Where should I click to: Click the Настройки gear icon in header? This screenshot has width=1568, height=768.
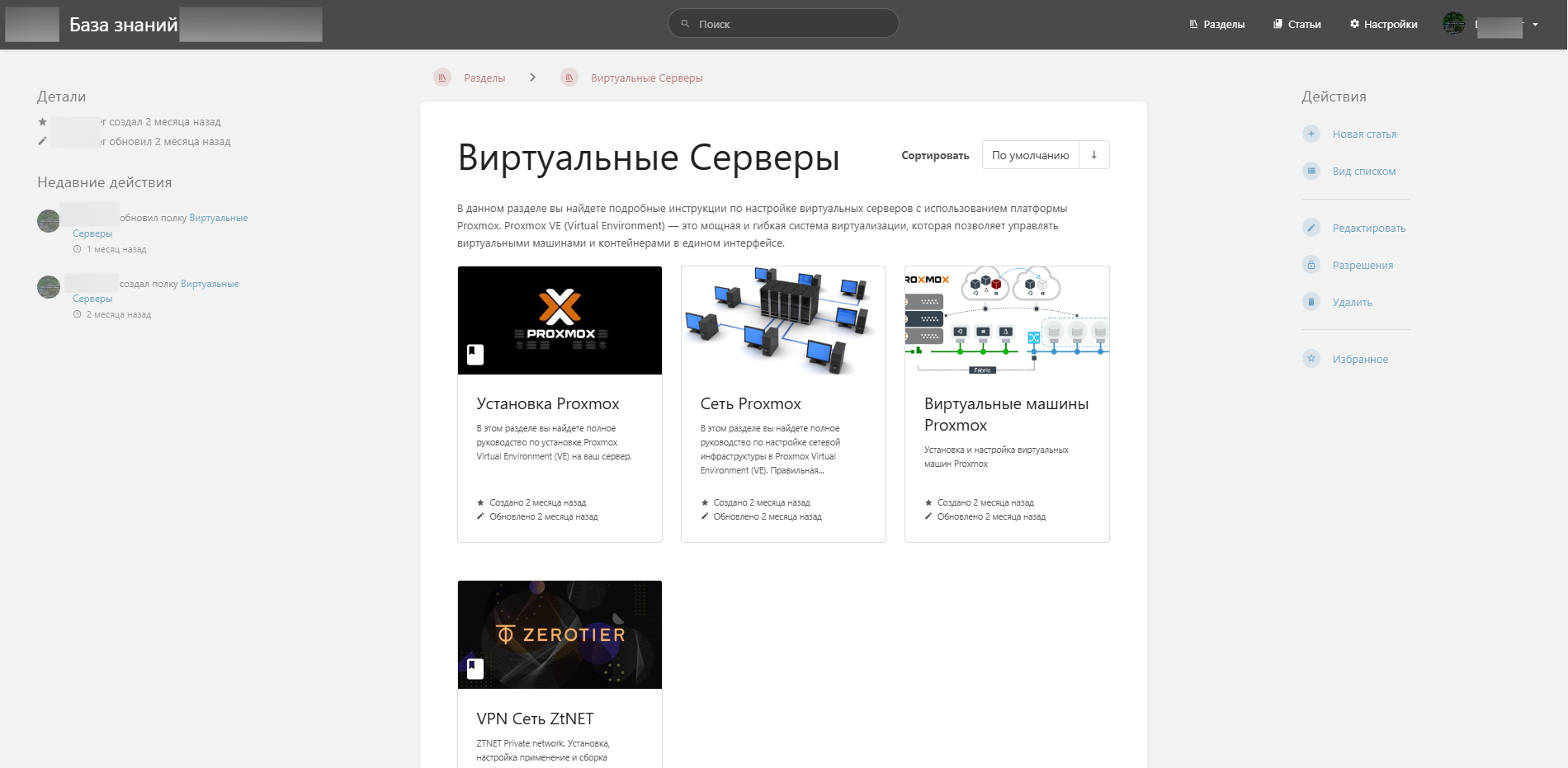(x=1354, y=24)
